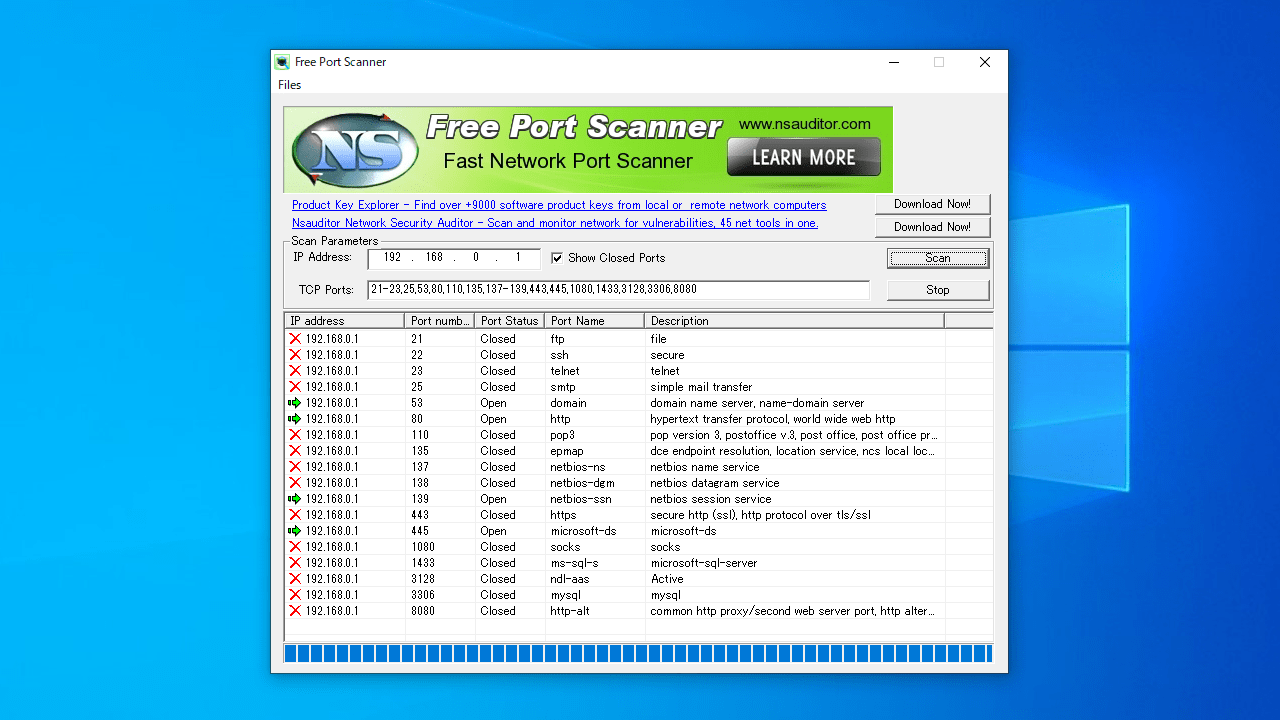Image resolution: width=1280 pixels, height=720 pixels.
Task: Minimize the Free Port Scanner window
Action: [893, 62]
